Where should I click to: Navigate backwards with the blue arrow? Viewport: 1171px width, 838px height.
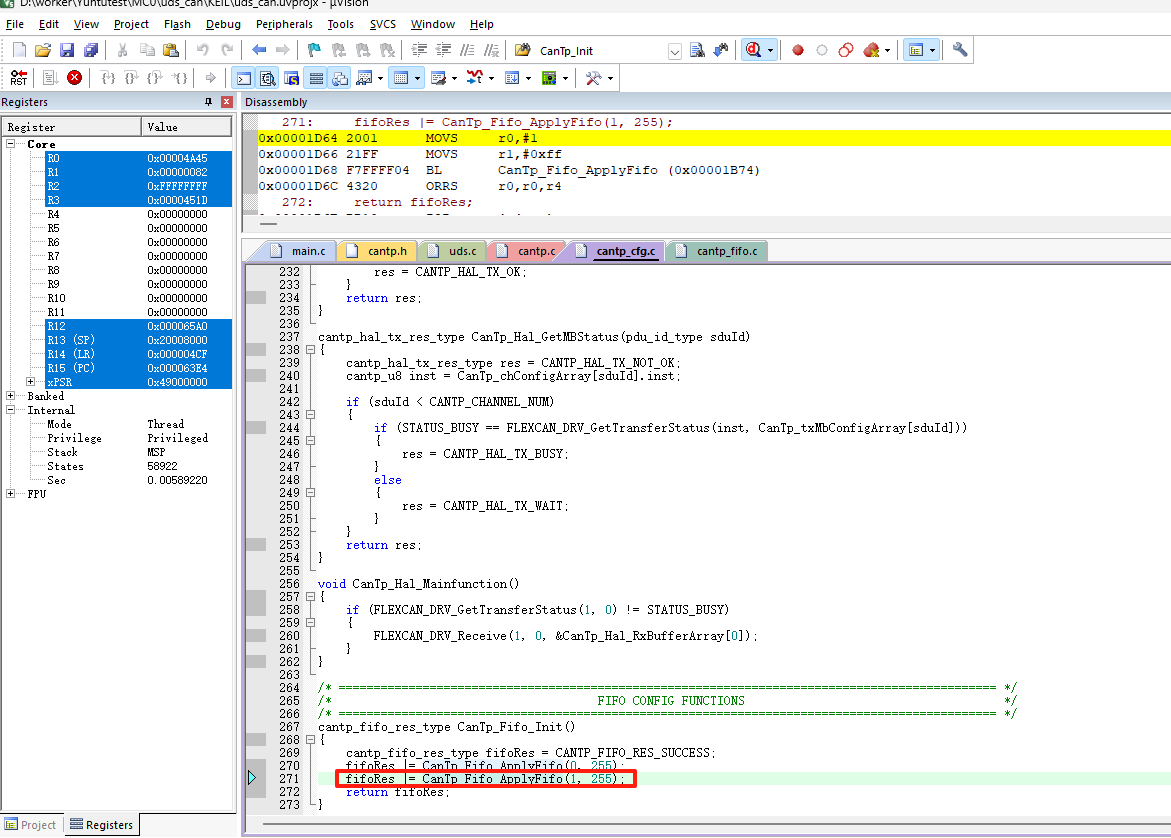(x=259, y=51)
